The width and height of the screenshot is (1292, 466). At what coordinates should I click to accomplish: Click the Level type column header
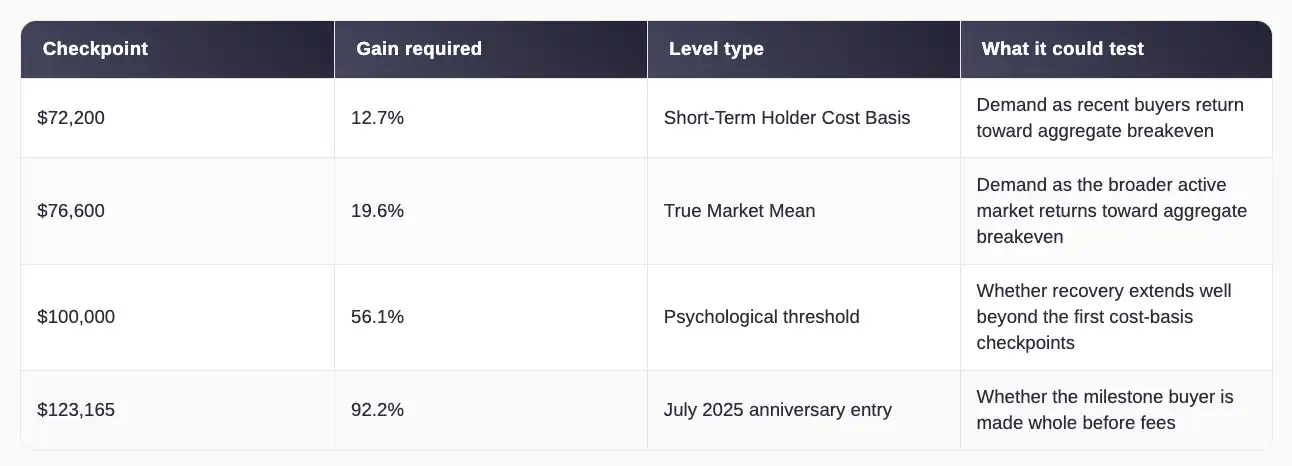click(804, 49)
